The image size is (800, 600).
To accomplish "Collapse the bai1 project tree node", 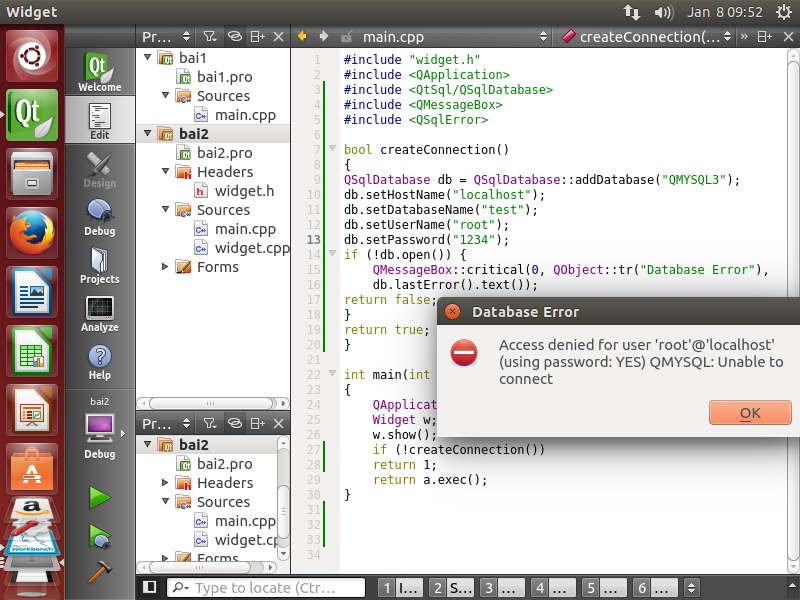I will tap(148, 58).
